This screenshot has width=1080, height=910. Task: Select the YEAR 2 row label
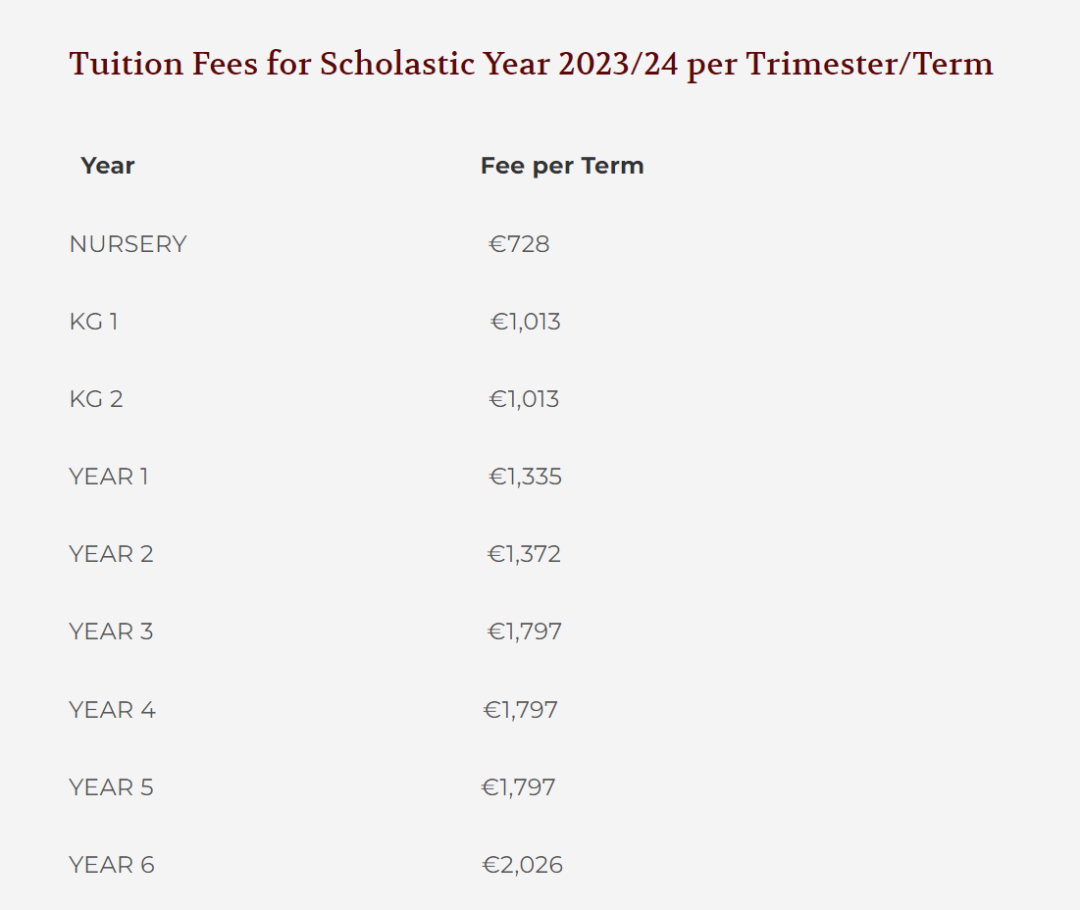click(111, 554)
